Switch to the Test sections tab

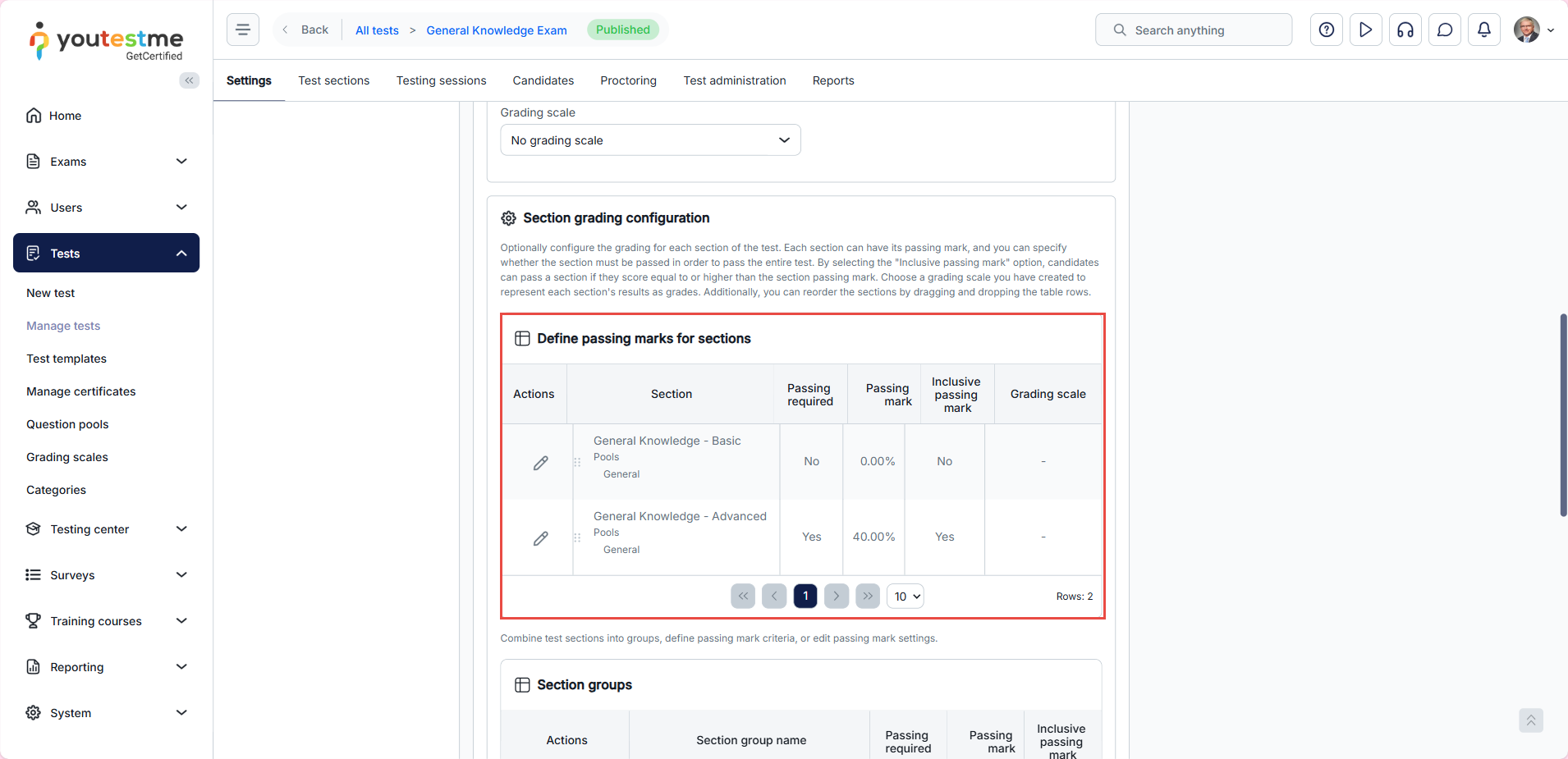pyautogui.click(x=333, y=80)
